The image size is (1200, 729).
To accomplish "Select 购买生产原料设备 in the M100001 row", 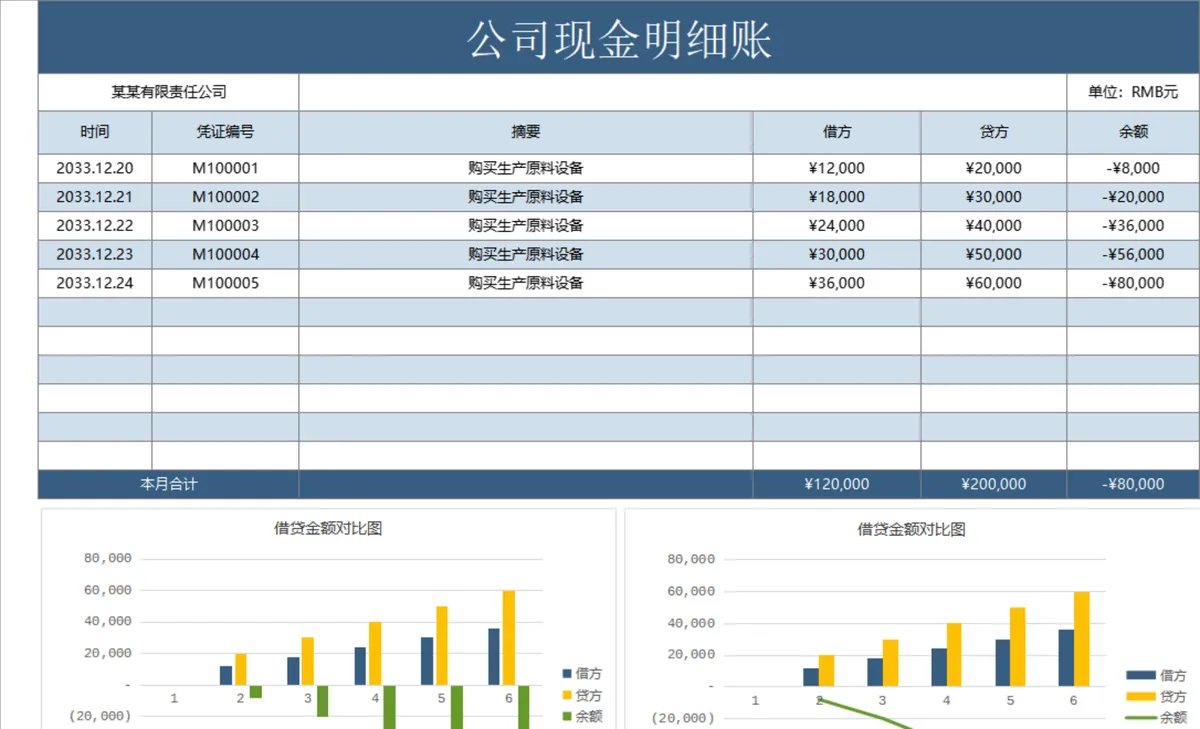I will click(525, 168).
